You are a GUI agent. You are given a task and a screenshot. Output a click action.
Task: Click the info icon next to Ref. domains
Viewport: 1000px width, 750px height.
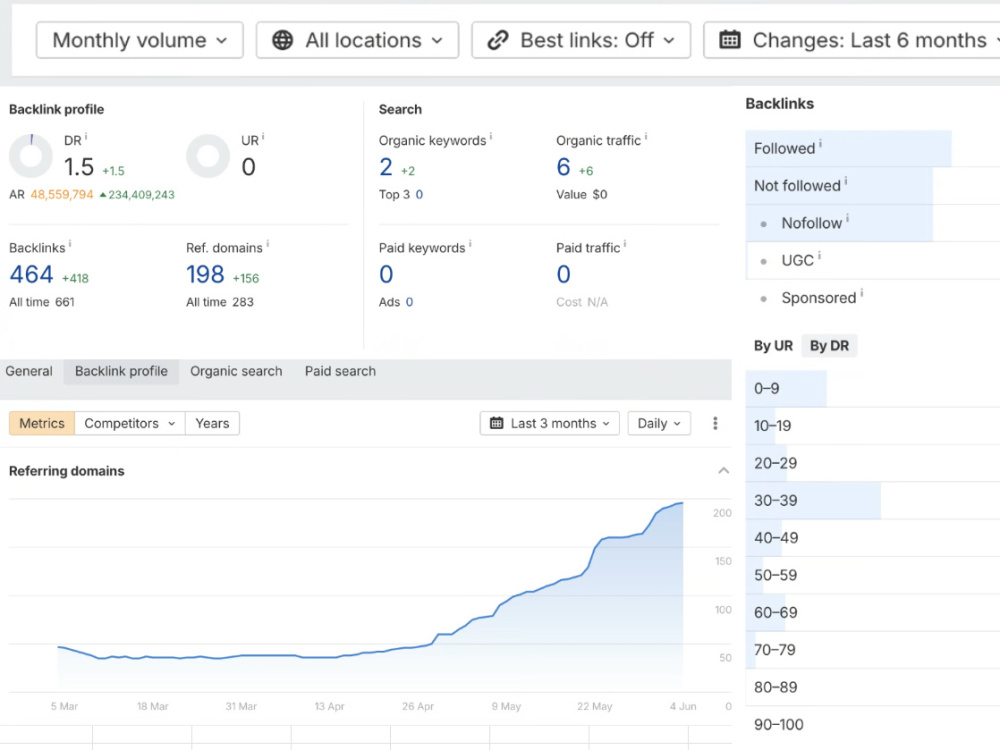coord(267,244)
